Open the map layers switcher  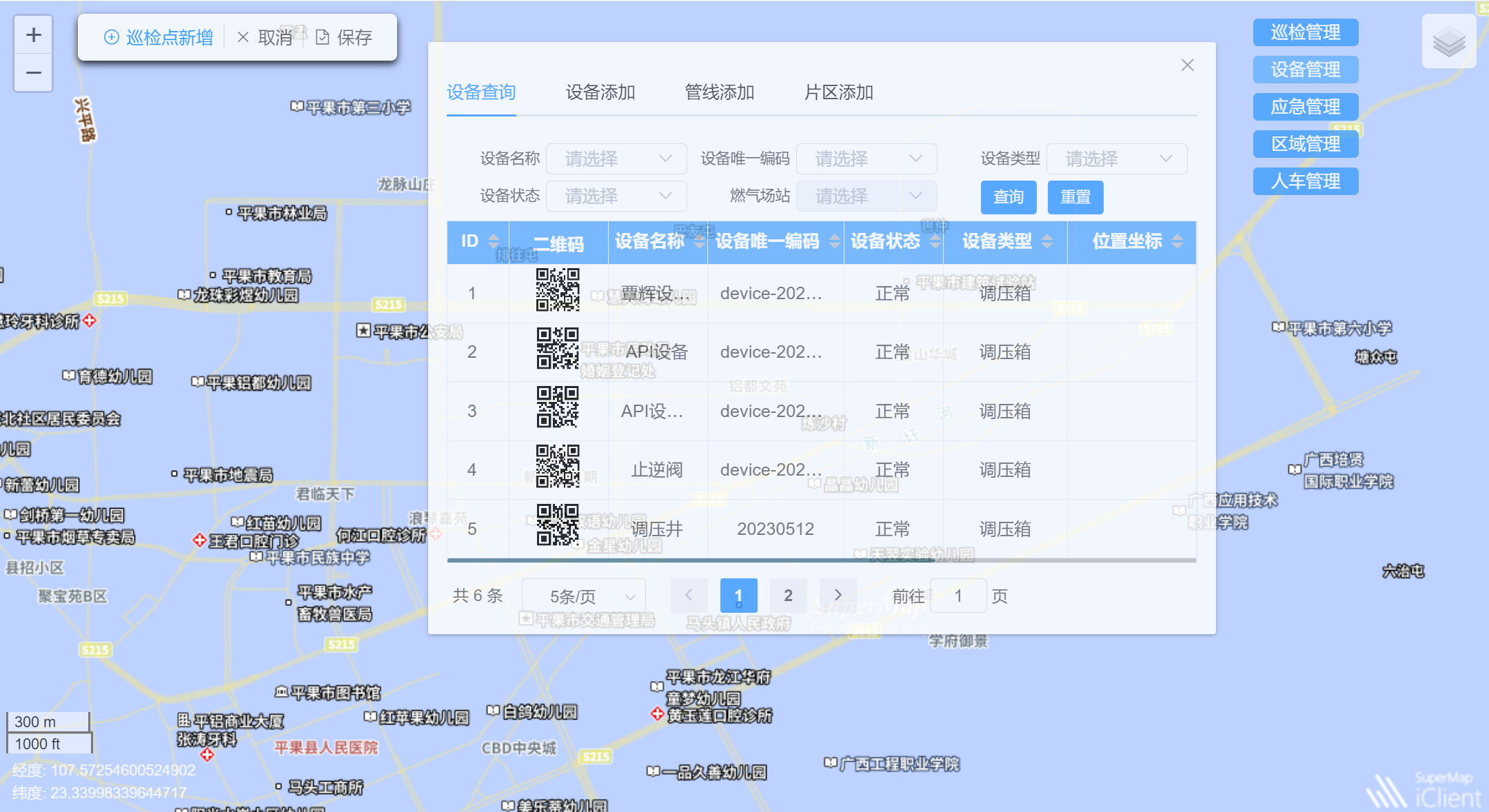tap(1448, 41)
